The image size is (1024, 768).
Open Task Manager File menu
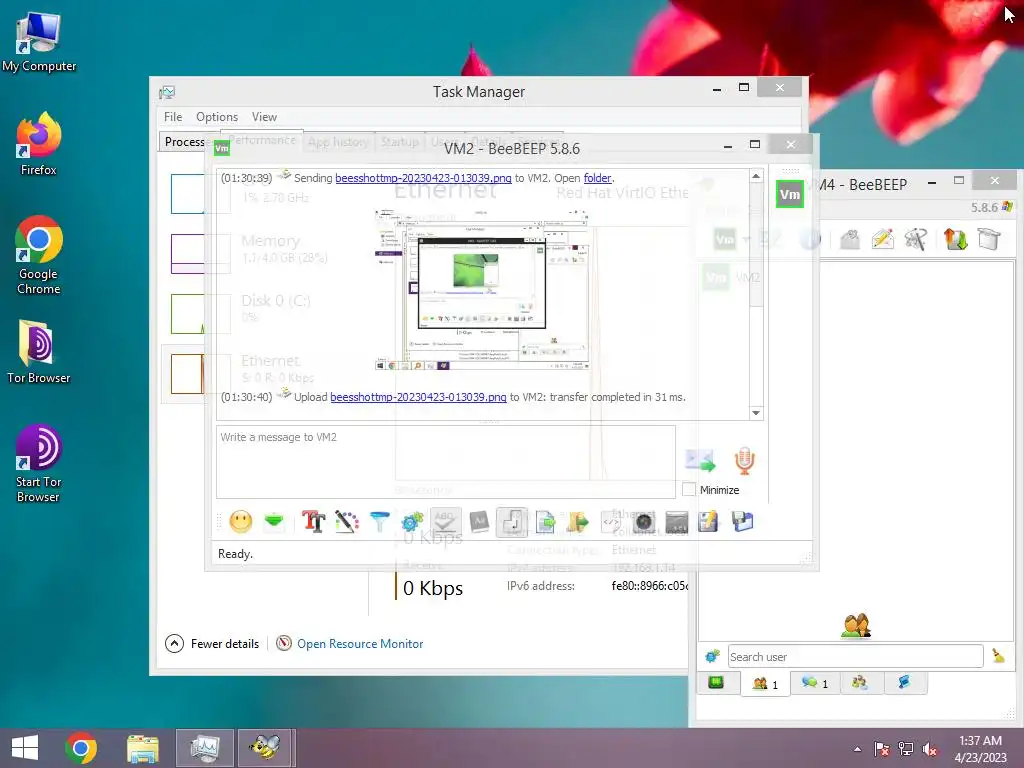point(173,117)
